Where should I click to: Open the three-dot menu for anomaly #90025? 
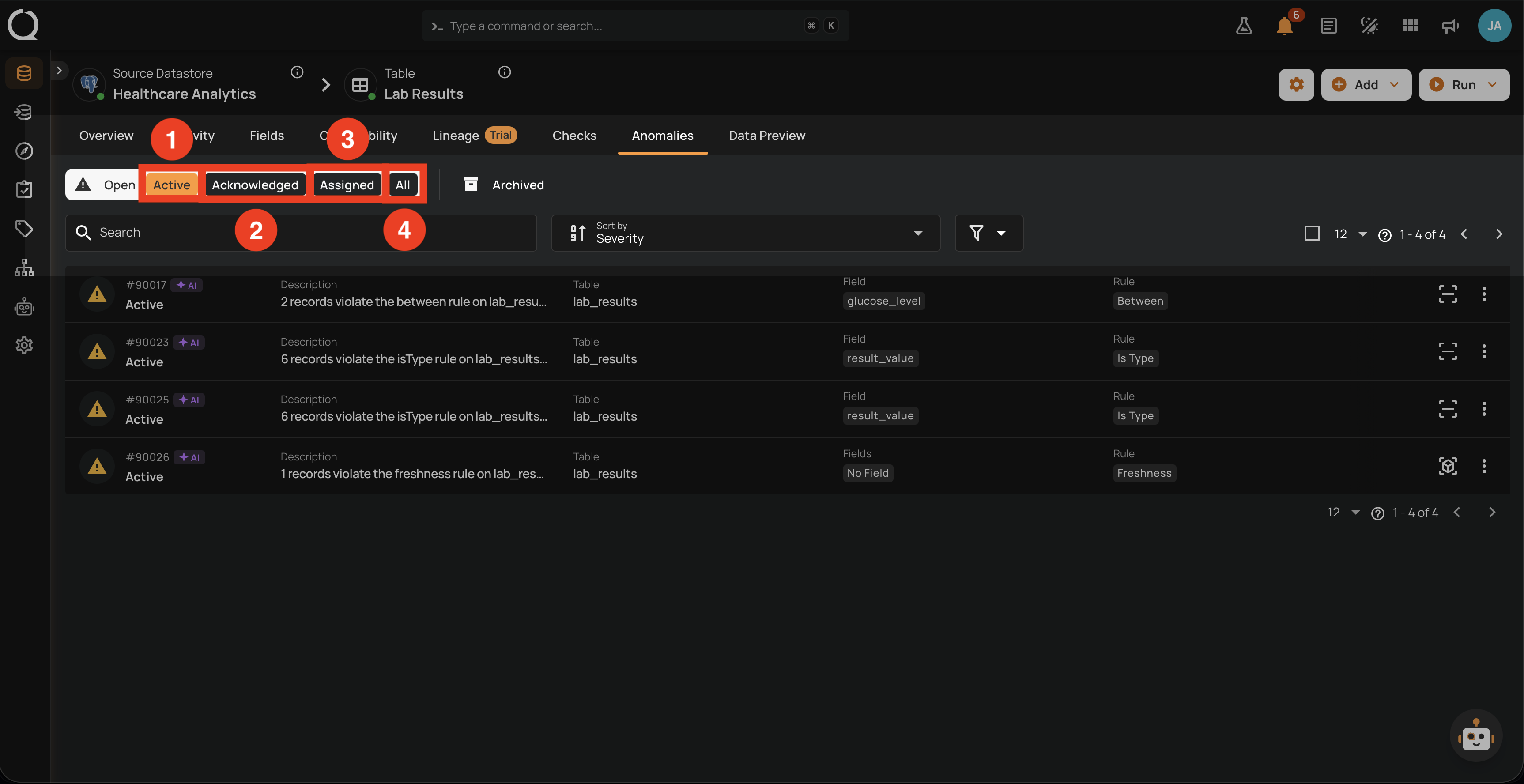(1484, 409)
